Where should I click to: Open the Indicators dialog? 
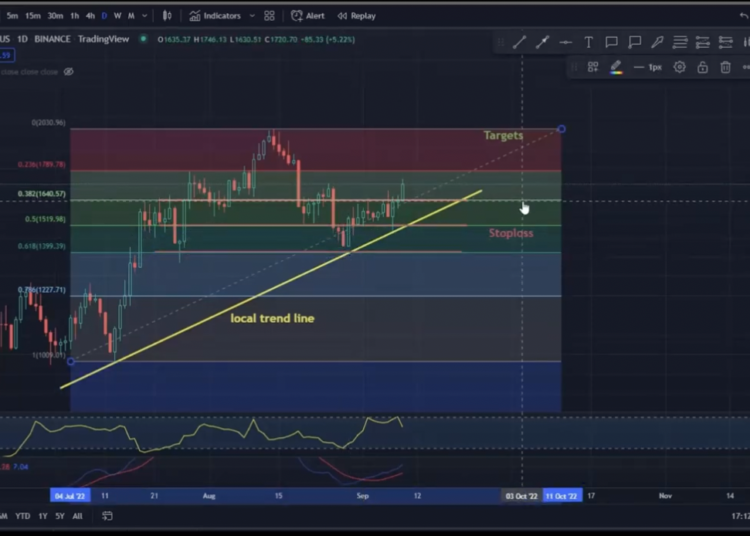215,16
